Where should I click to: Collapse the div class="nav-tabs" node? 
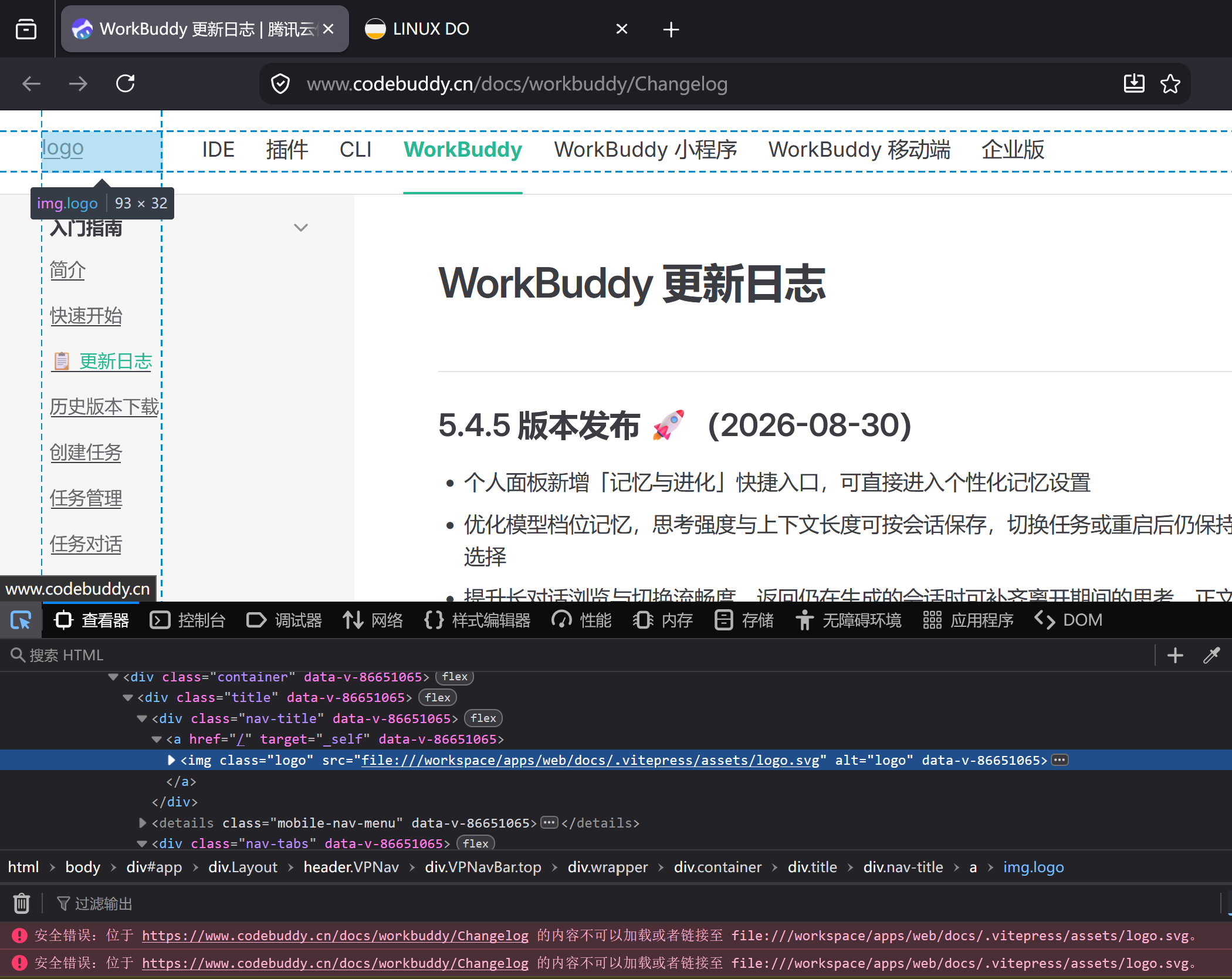[x=142, y=843]
